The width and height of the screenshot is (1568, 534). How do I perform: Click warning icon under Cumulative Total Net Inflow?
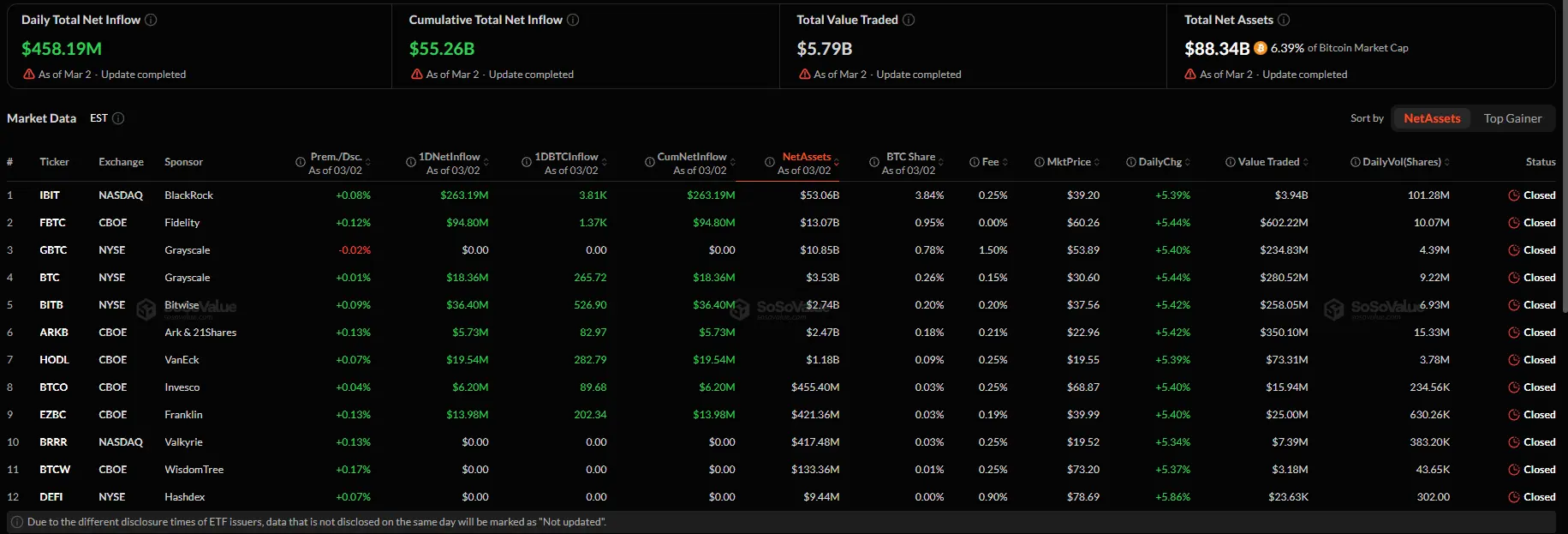[417, 75]
